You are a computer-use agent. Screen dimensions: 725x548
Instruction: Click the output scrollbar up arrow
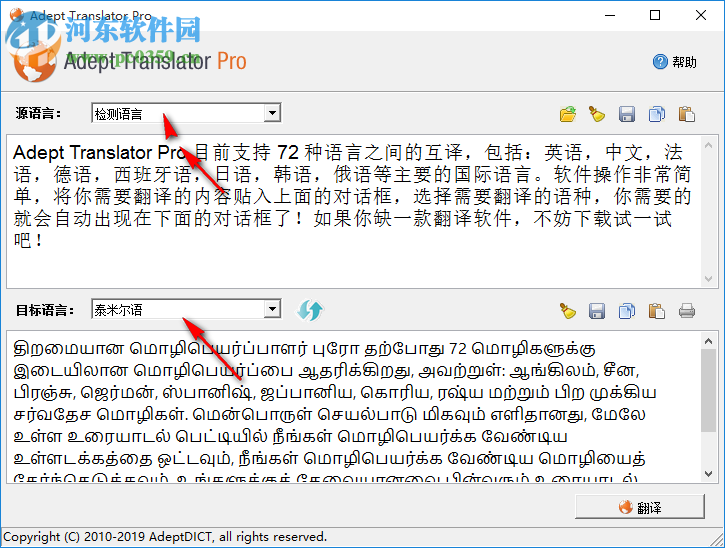click(x=708, y=341)
